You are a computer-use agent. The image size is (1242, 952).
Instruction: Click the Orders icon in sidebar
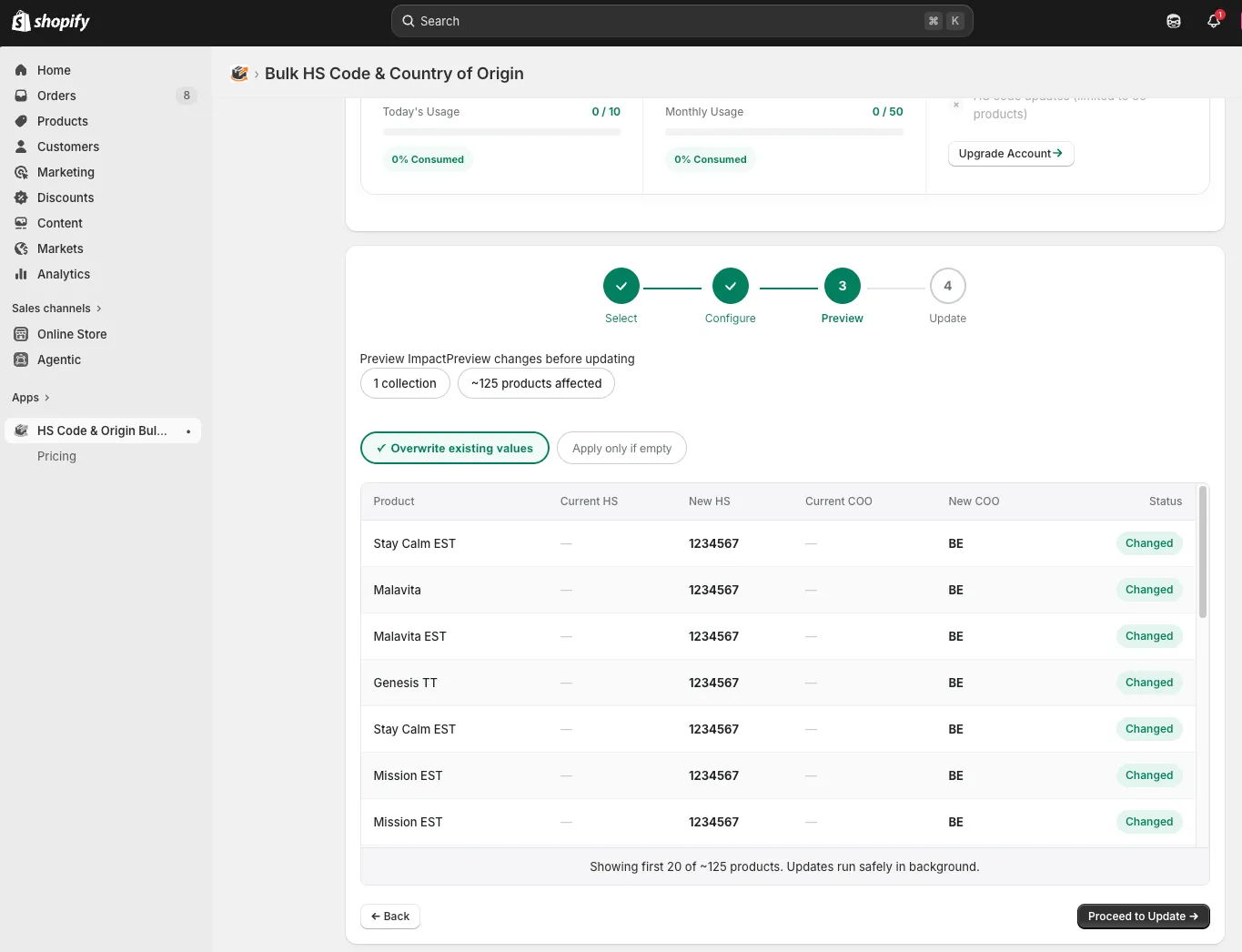coord(21,96)
